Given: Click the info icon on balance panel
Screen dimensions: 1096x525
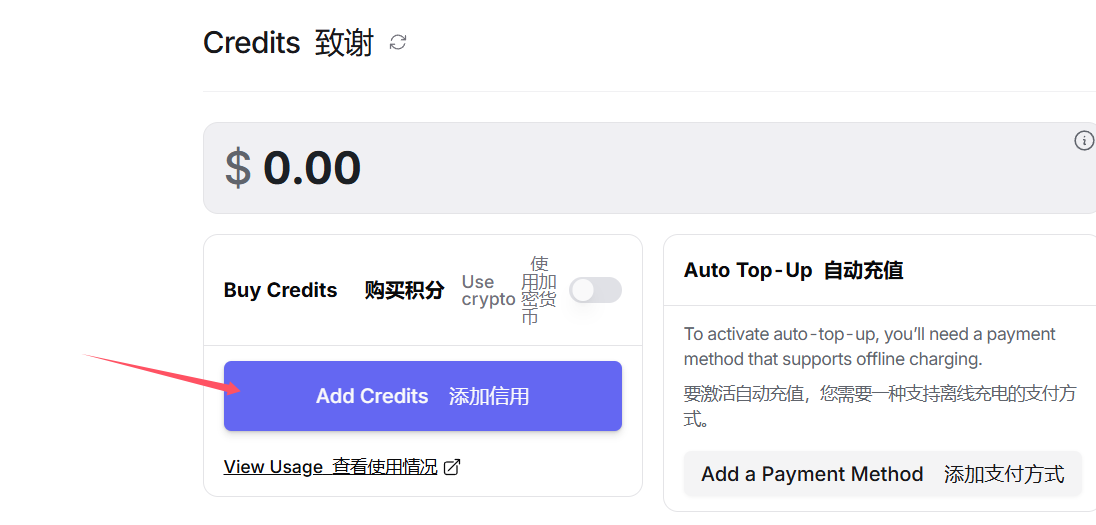Looking at the screenshot, I should (x=1084, y=141).
